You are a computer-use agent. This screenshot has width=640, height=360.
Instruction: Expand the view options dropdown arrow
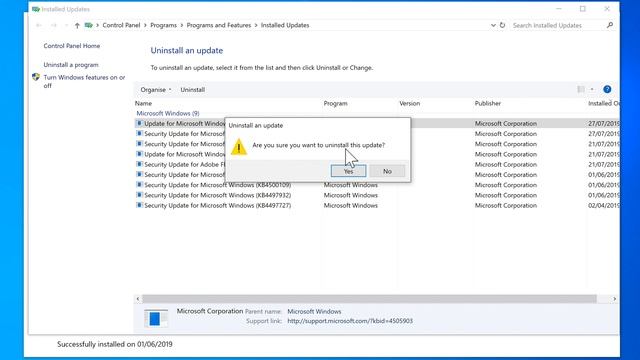coord(592,89)
